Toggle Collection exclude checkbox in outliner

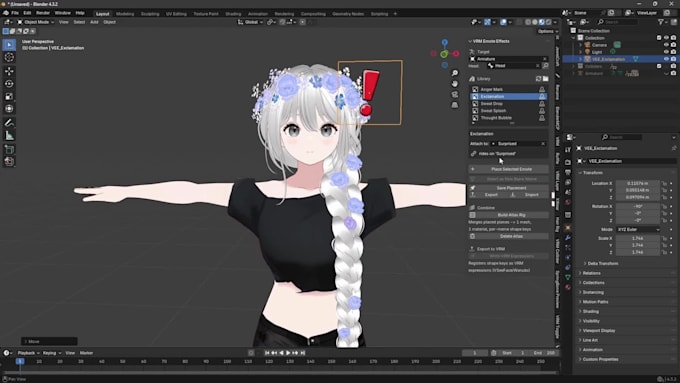click(659, 38)
